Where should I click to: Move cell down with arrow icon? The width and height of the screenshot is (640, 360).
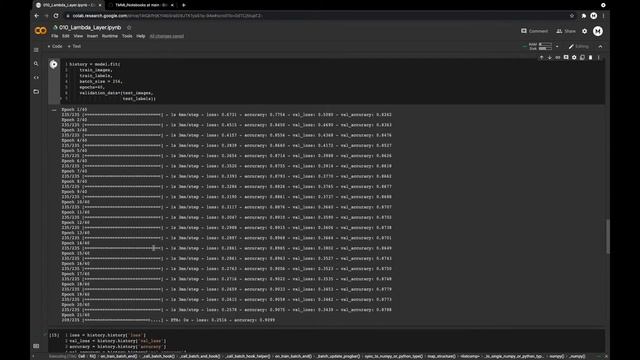(x=549, y=58)
